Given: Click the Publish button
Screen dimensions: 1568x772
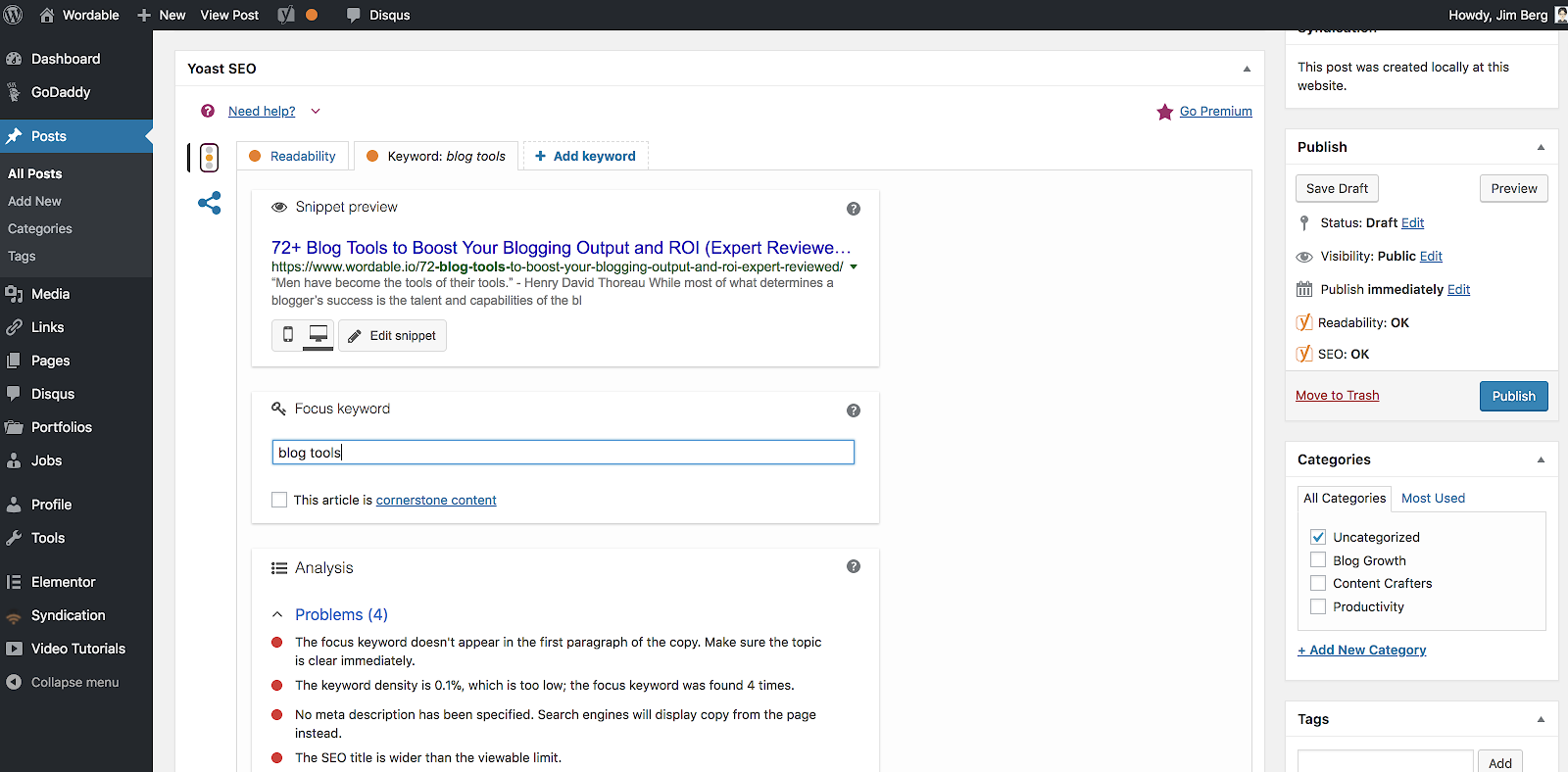Looking at the screenshot, I should point(1513,396).
